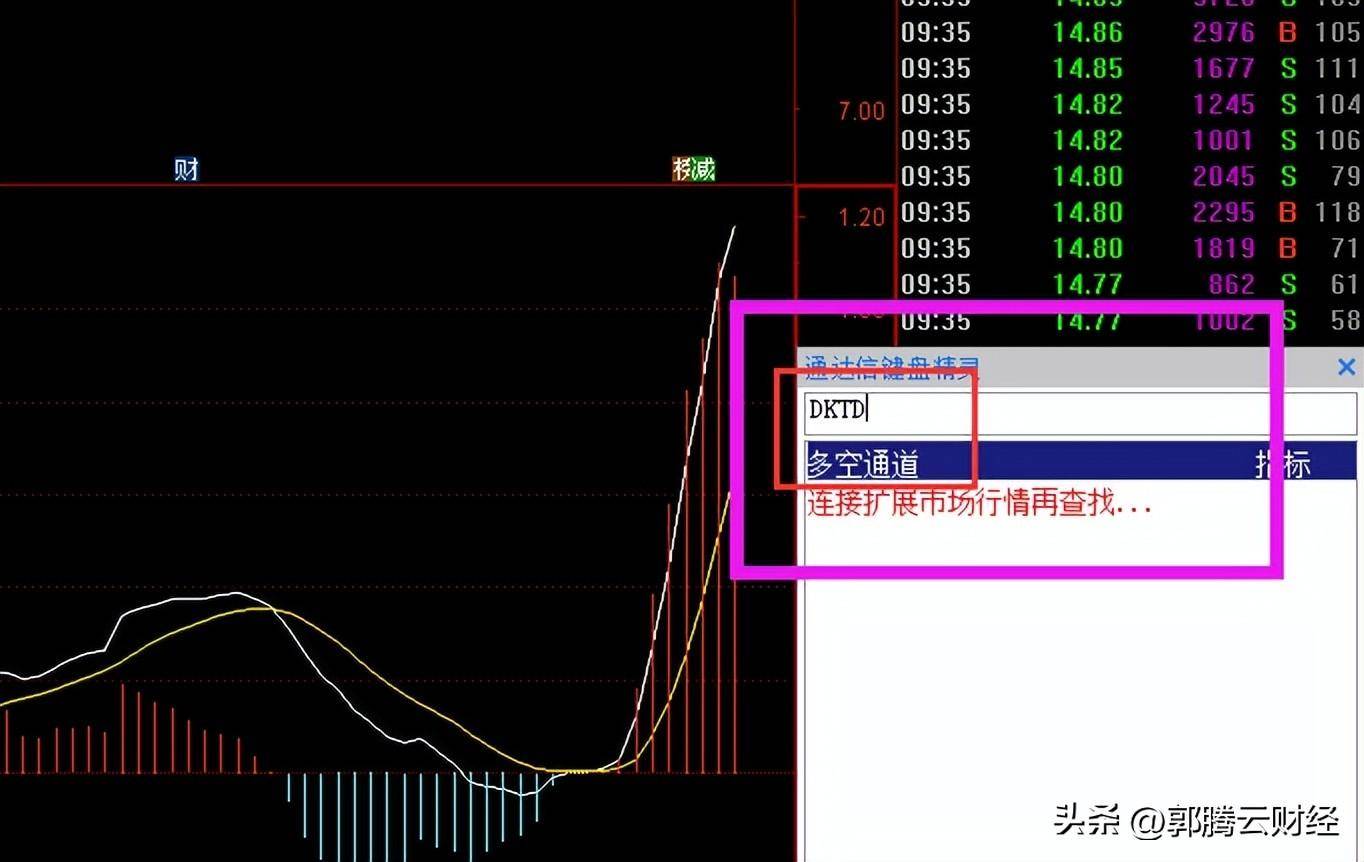
Task: Click the 09:35 time in the 2976 row
Action: (936, 33)
